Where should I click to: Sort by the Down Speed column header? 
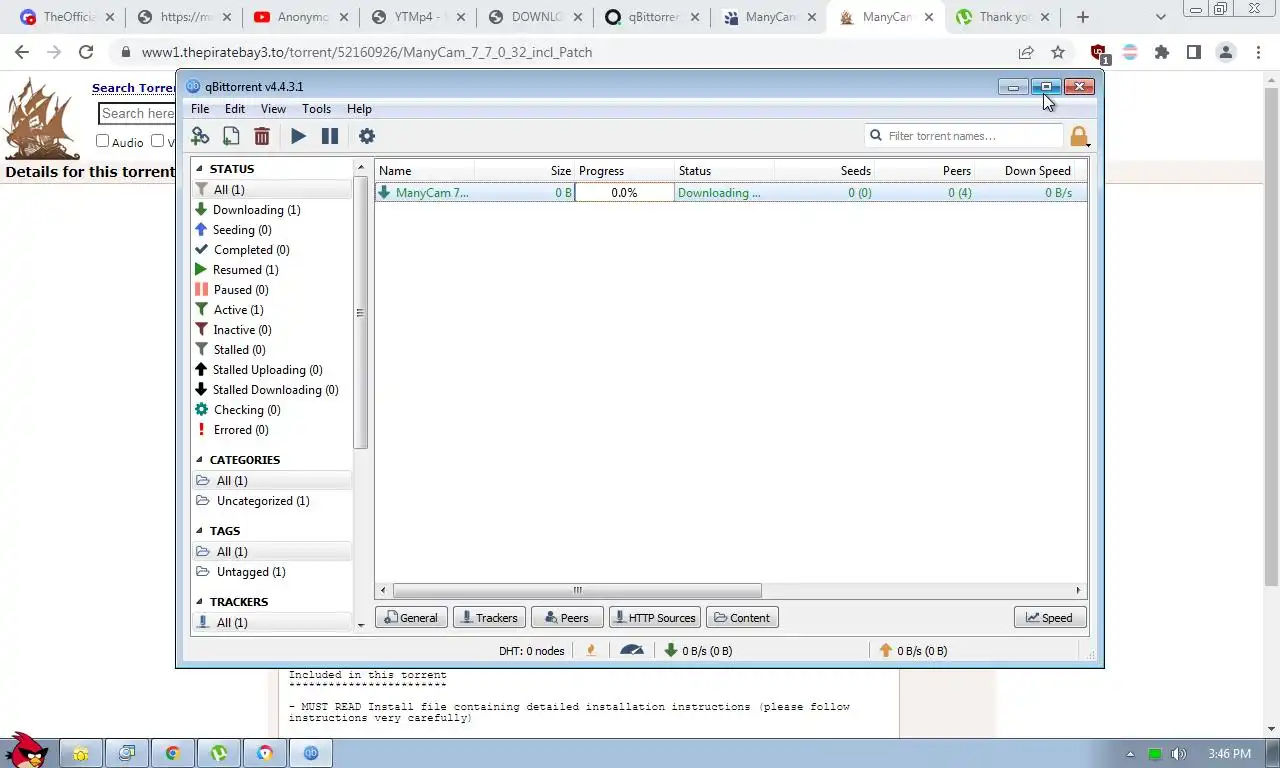1025,171
